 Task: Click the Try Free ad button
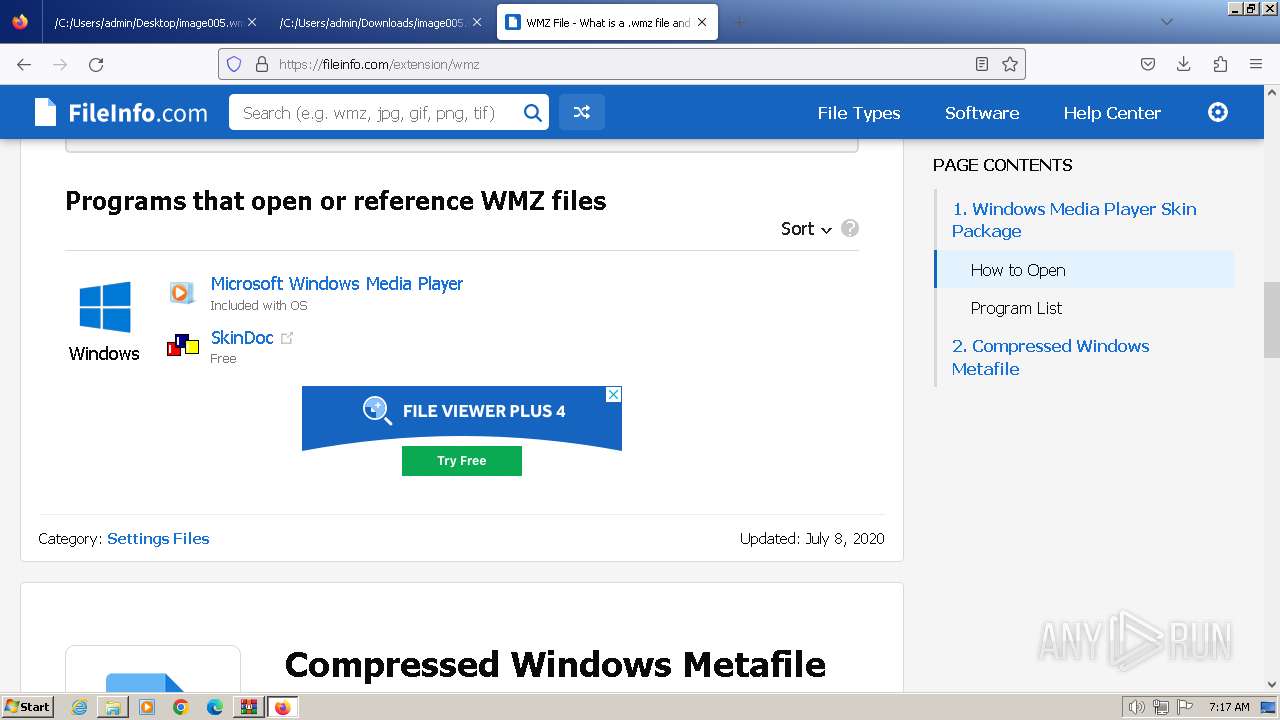(461, 461)
